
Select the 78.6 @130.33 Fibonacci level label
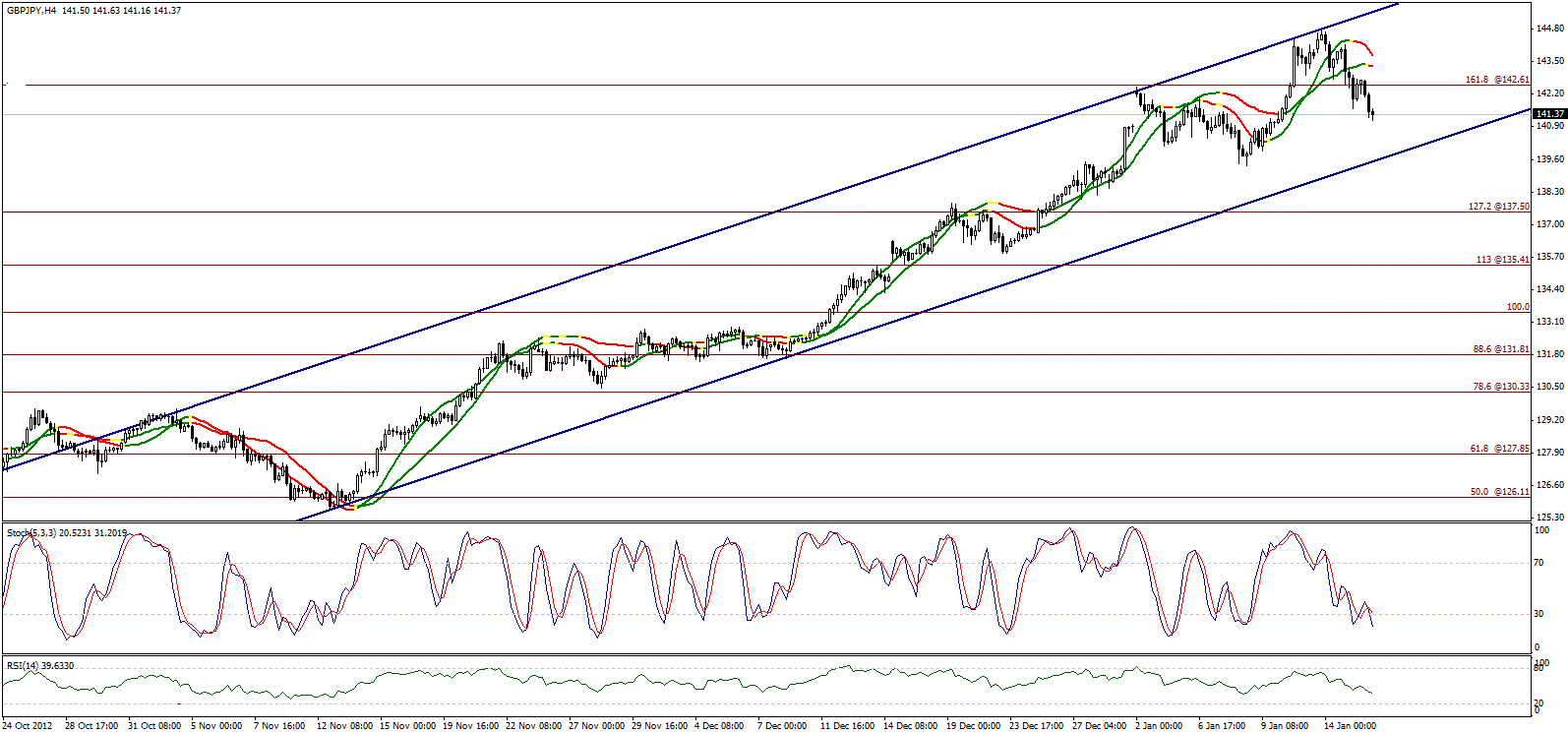[1501, 387]
